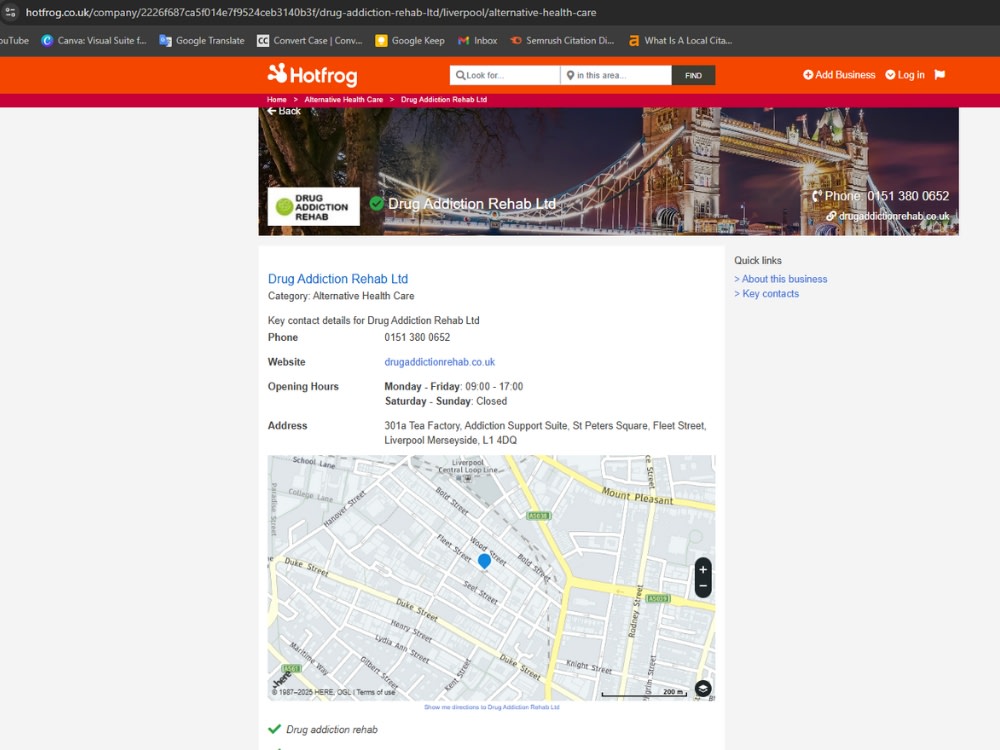
Task: Open the What Is A Local Citation bookmark
Action: click(x=680, y=40)
